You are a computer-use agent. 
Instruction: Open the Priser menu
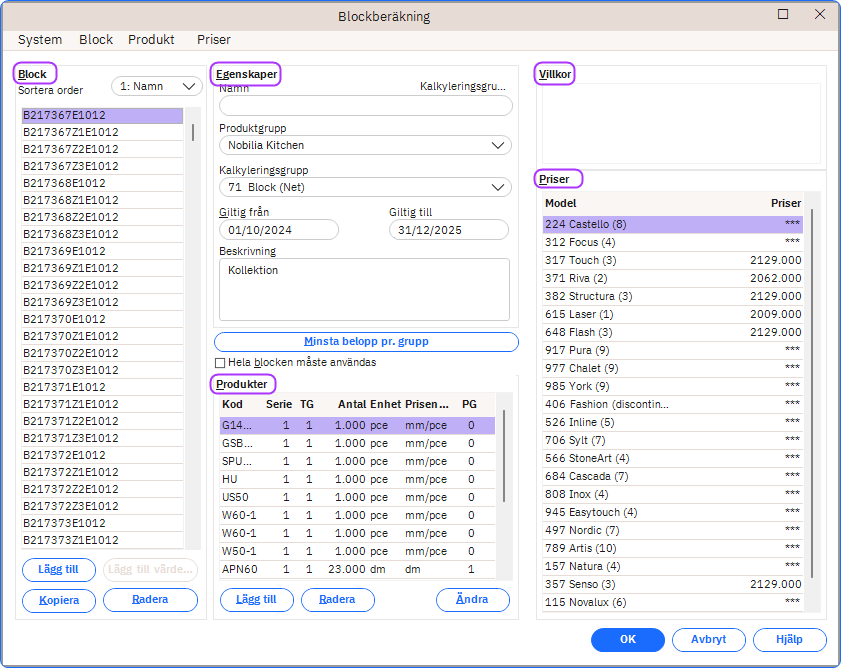[214, 40]
